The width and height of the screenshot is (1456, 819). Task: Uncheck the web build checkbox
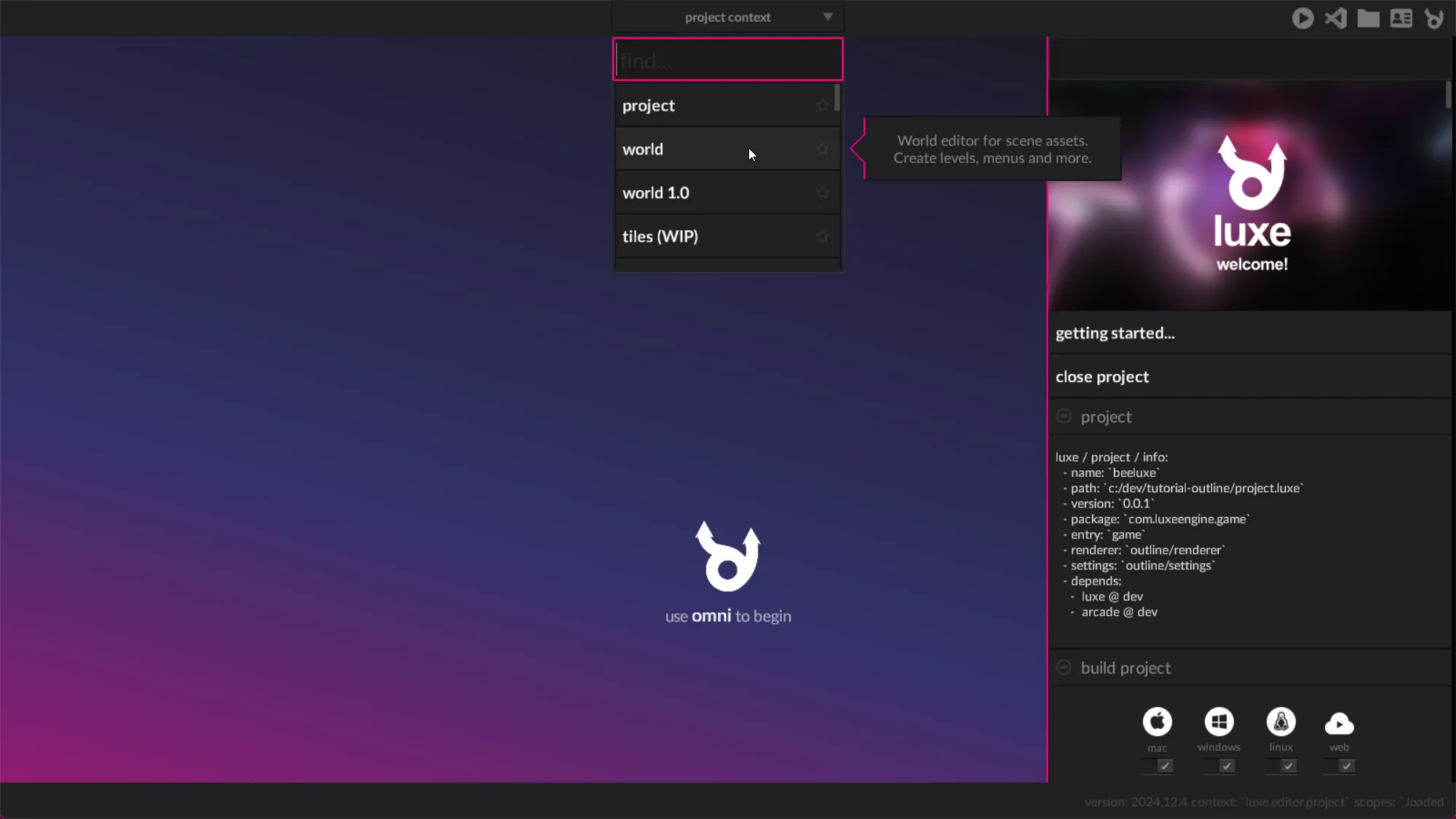pos(1346,766)
